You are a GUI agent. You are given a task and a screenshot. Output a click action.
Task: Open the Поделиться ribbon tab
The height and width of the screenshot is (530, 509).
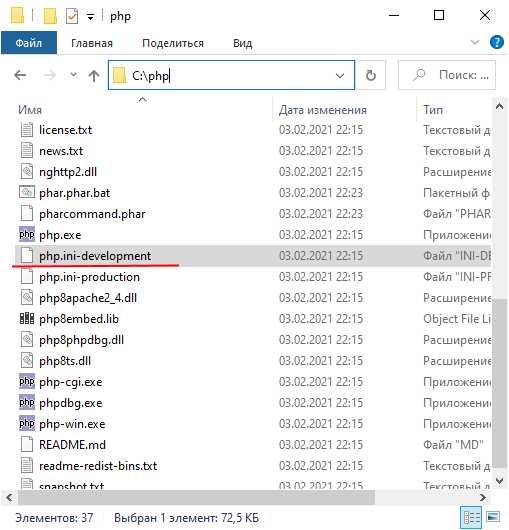[x=173, y=43]
